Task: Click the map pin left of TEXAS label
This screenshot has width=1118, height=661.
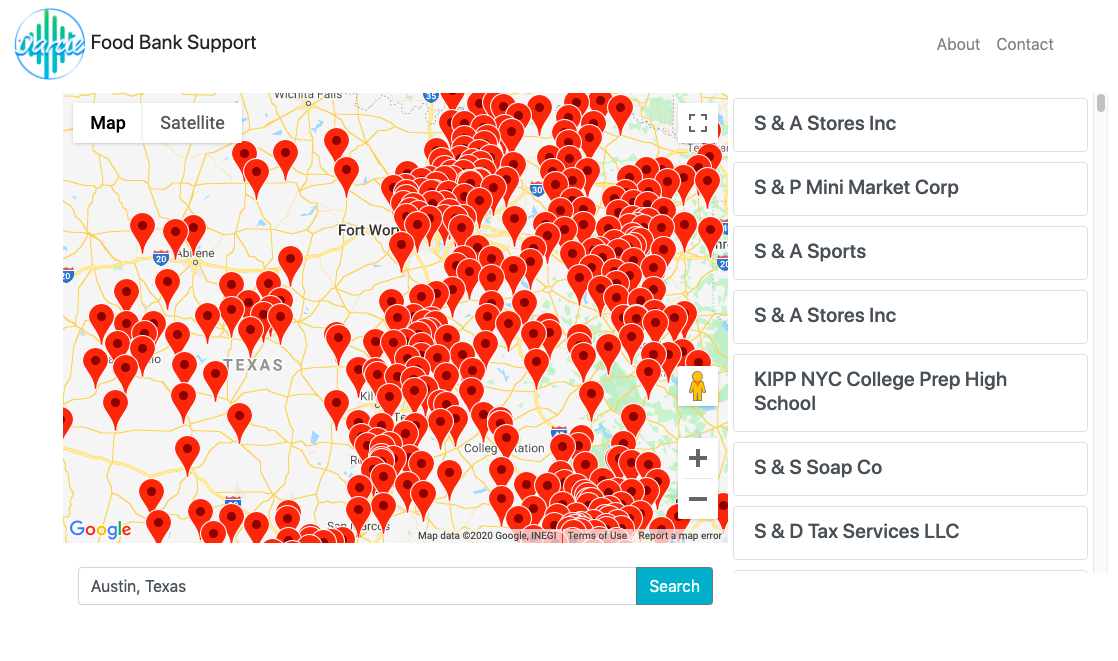Action: (x=215, y=374)
